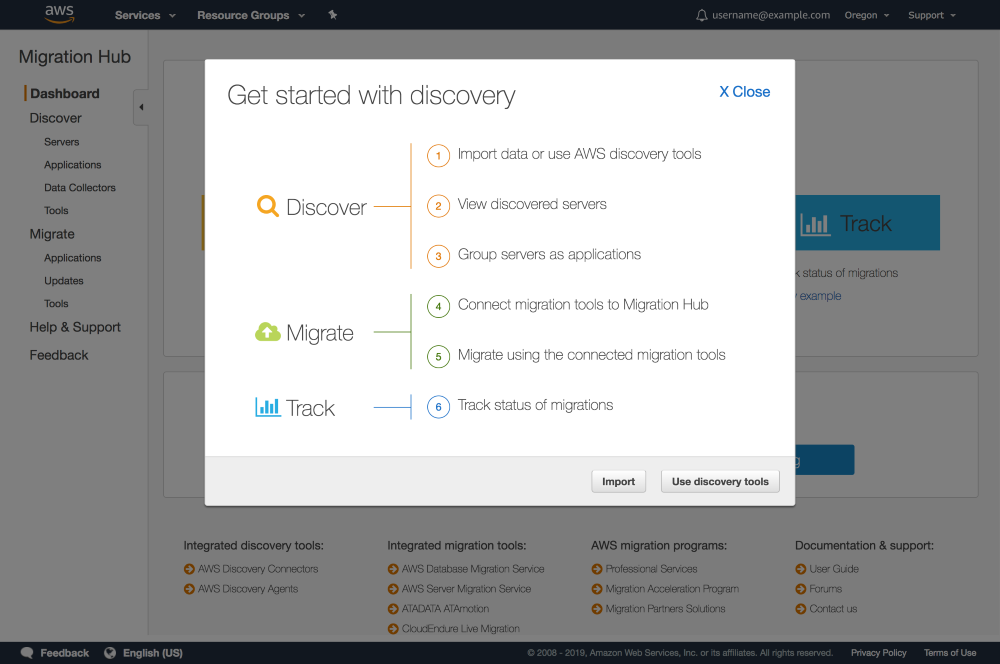This screenshot has width=1000, height=664.
Task: Click the pin shortcut icon in navbar
Action: [333, 15]
